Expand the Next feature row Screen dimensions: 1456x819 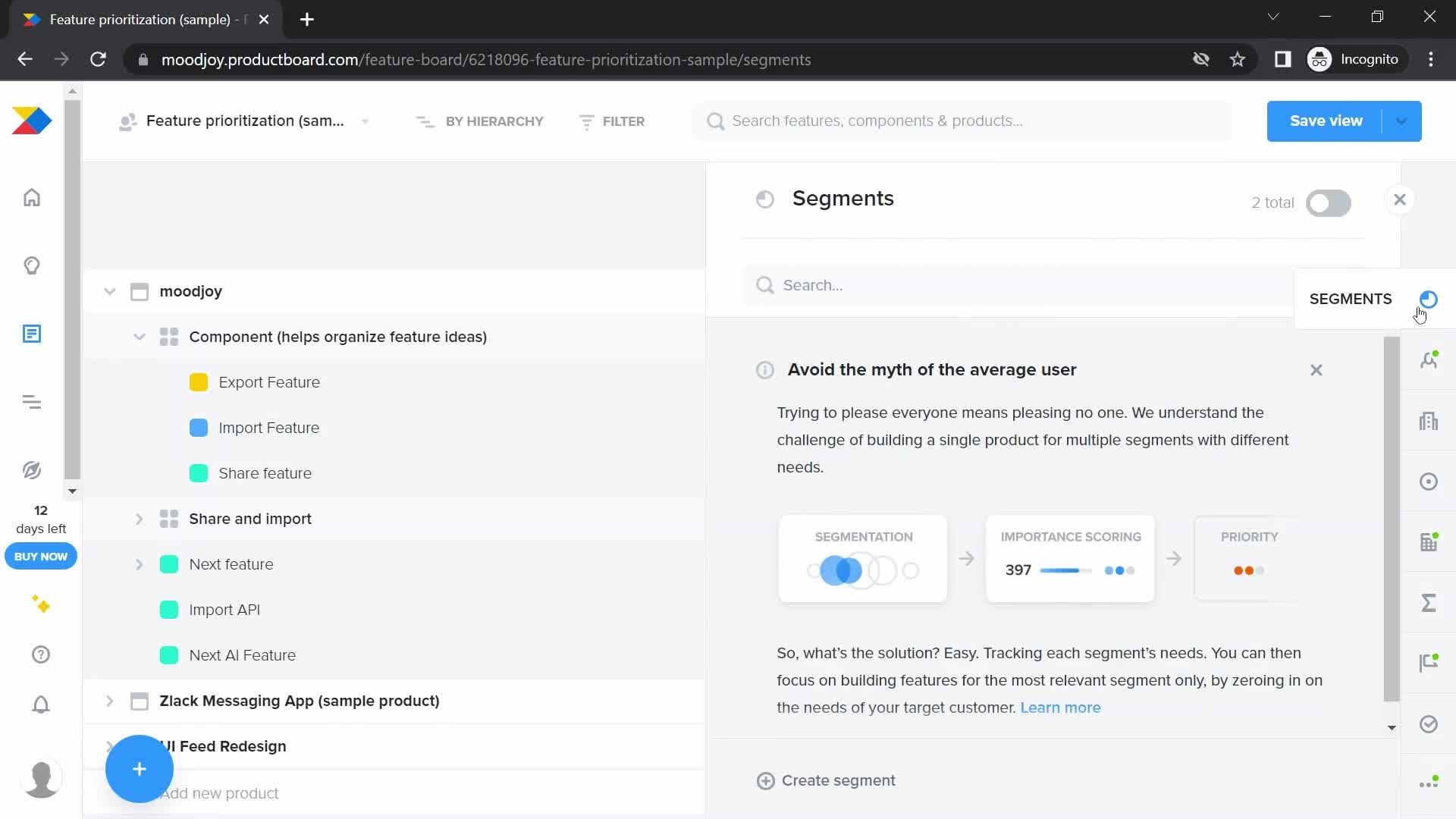(140, 564)
